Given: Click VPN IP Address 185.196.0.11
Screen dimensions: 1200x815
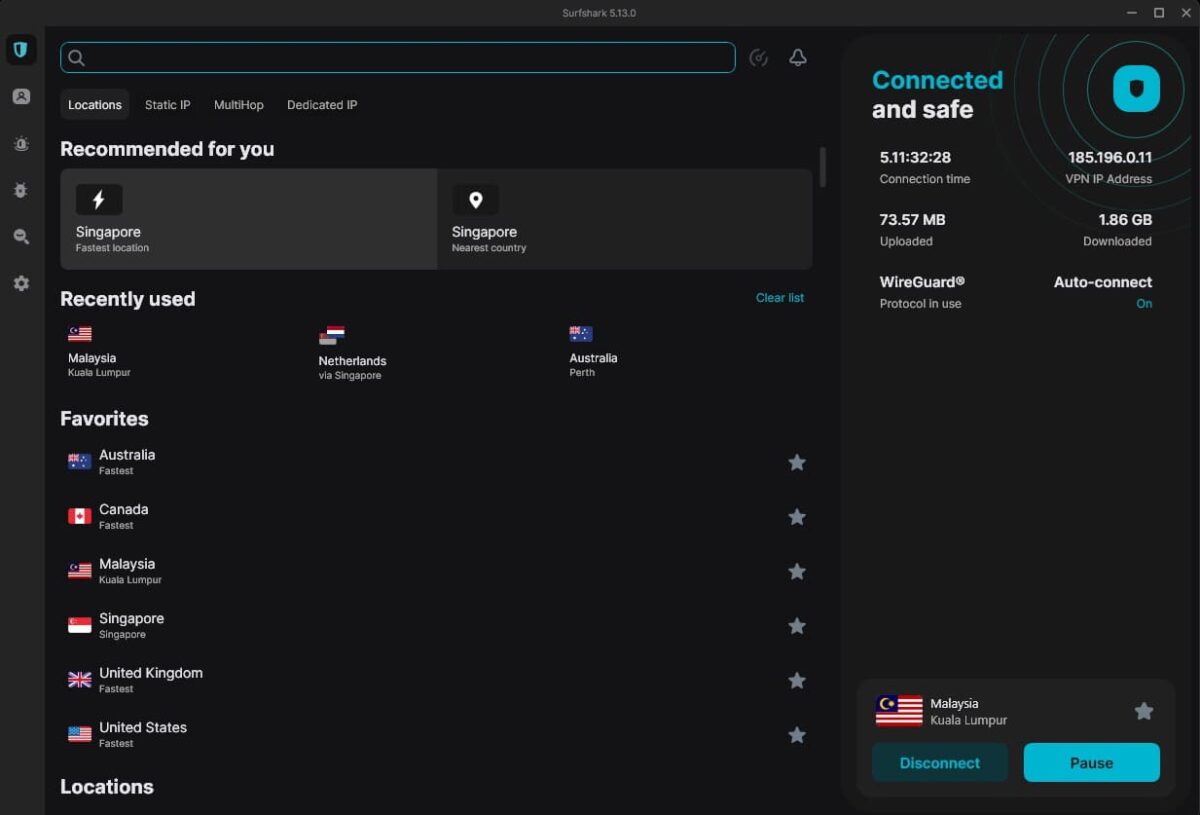Looking at the screenshot, I should (x=1110, y=158).
